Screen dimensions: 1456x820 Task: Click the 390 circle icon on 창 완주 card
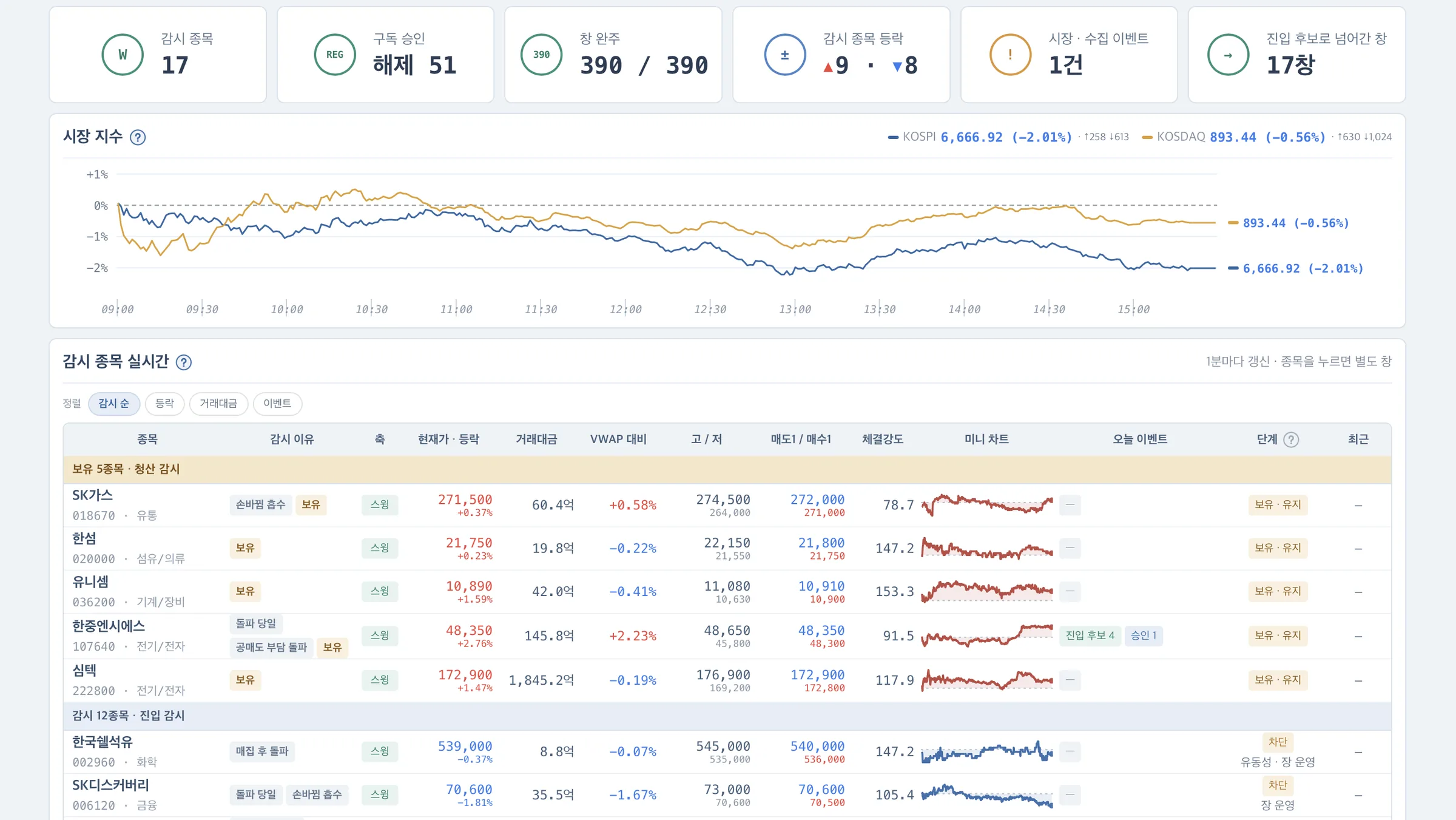(541, 55)
